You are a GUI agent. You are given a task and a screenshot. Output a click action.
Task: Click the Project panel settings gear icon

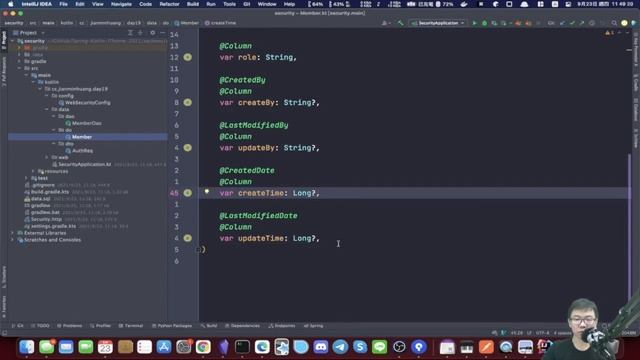coord(152,33)
